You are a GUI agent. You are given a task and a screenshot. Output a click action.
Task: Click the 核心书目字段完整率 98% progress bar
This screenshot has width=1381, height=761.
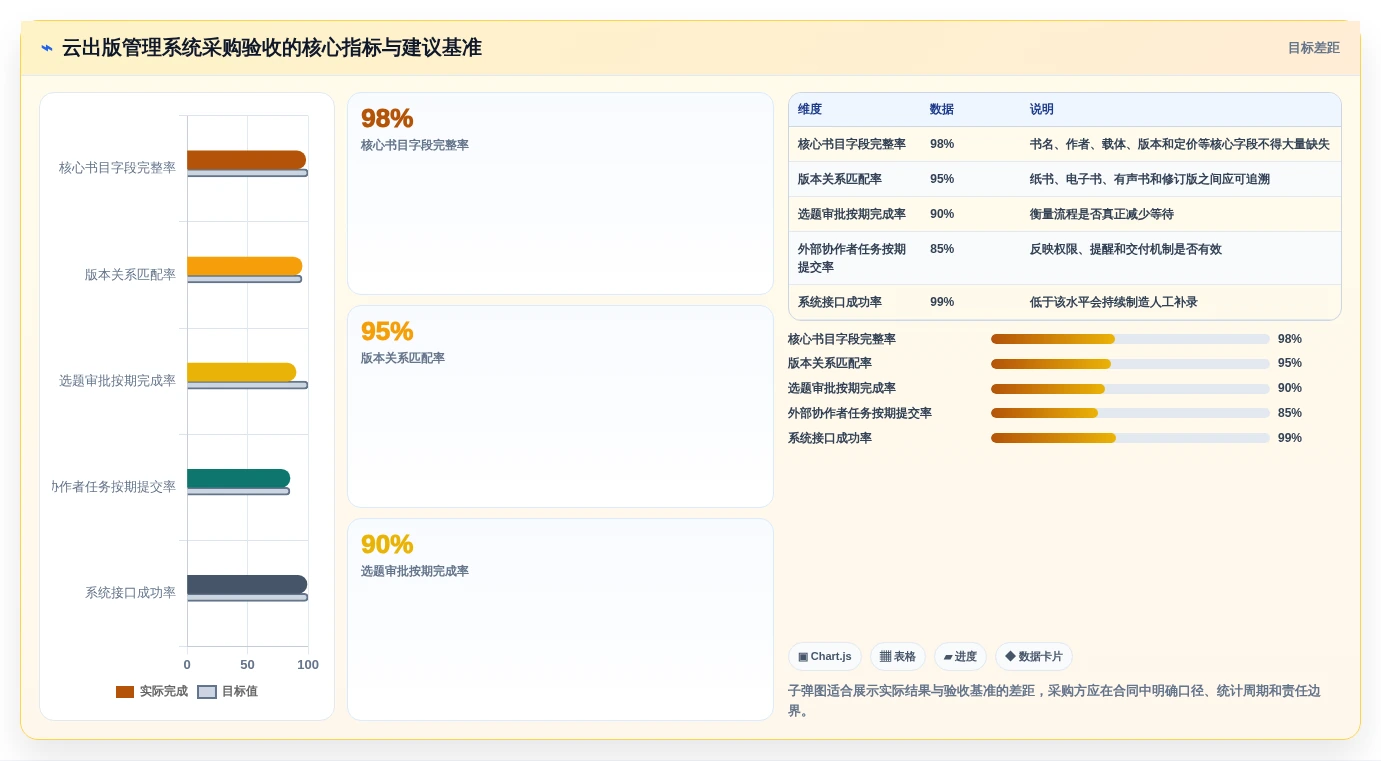coord(1130,339)
